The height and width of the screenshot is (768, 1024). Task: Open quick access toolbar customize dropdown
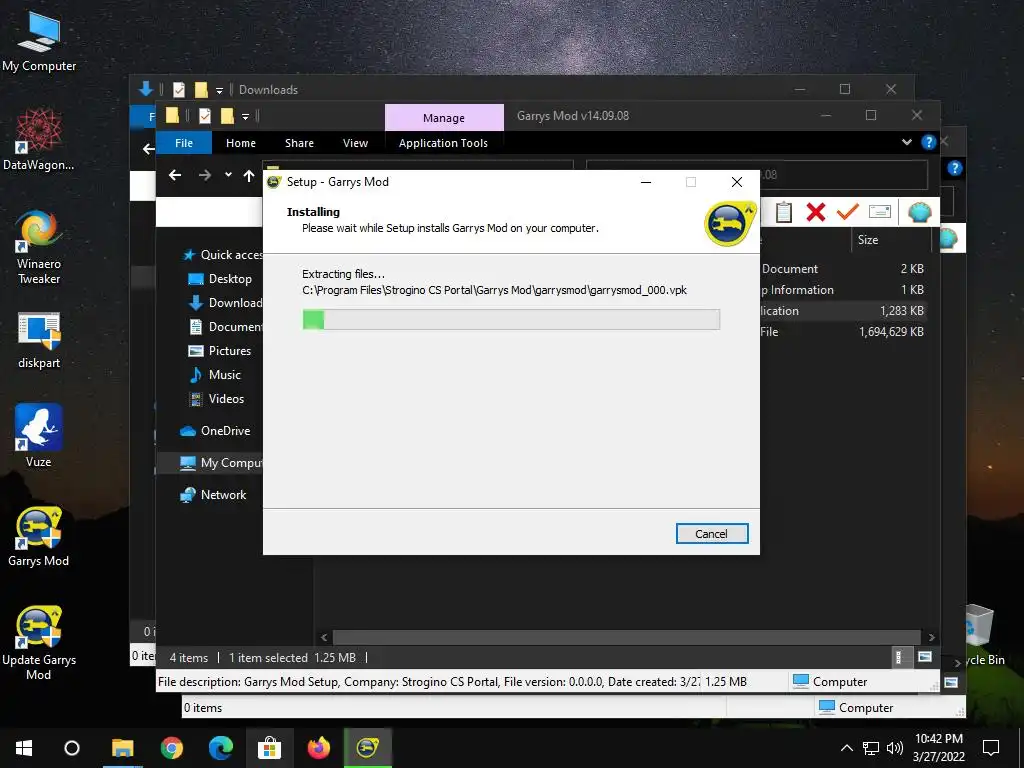coord(246,116)
